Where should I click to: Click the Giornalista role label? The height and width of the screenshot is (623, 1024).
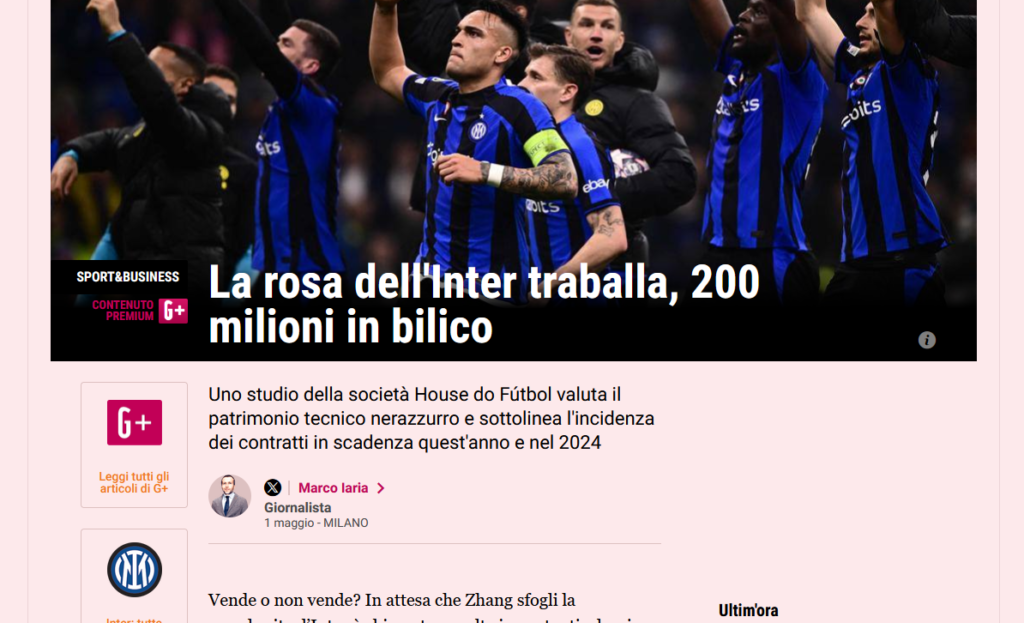297,507
